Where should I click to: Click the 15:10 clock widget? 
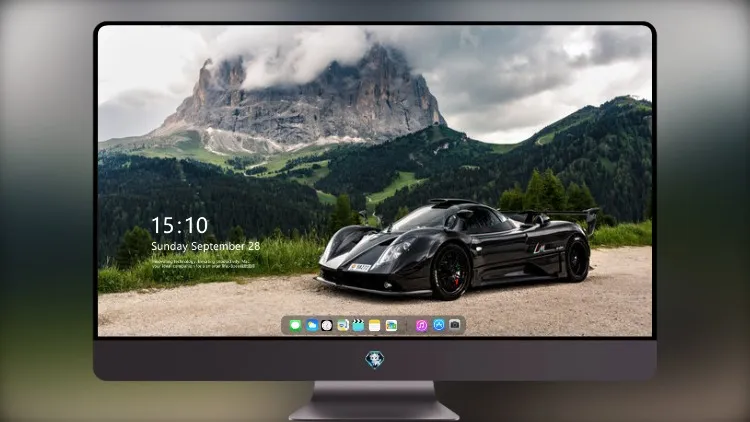pyautogui.click(x=179, y=225)
